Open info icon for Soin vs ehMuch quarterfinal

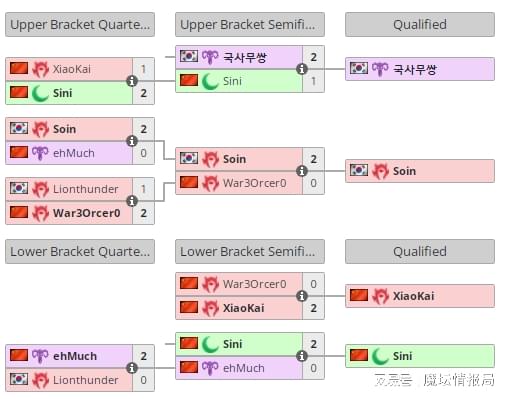[x=132, y=141]
